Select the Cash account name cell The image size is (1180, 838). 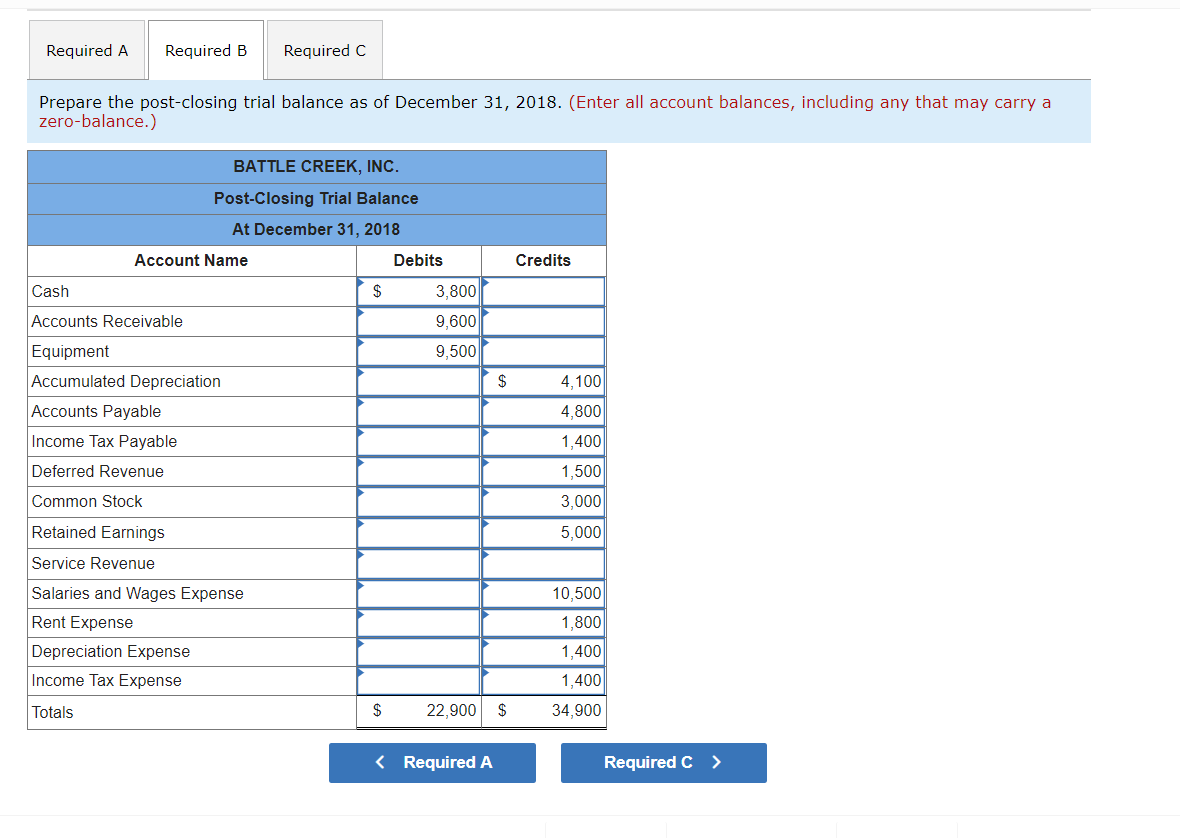pyautogui.click(x=192, y=291)
